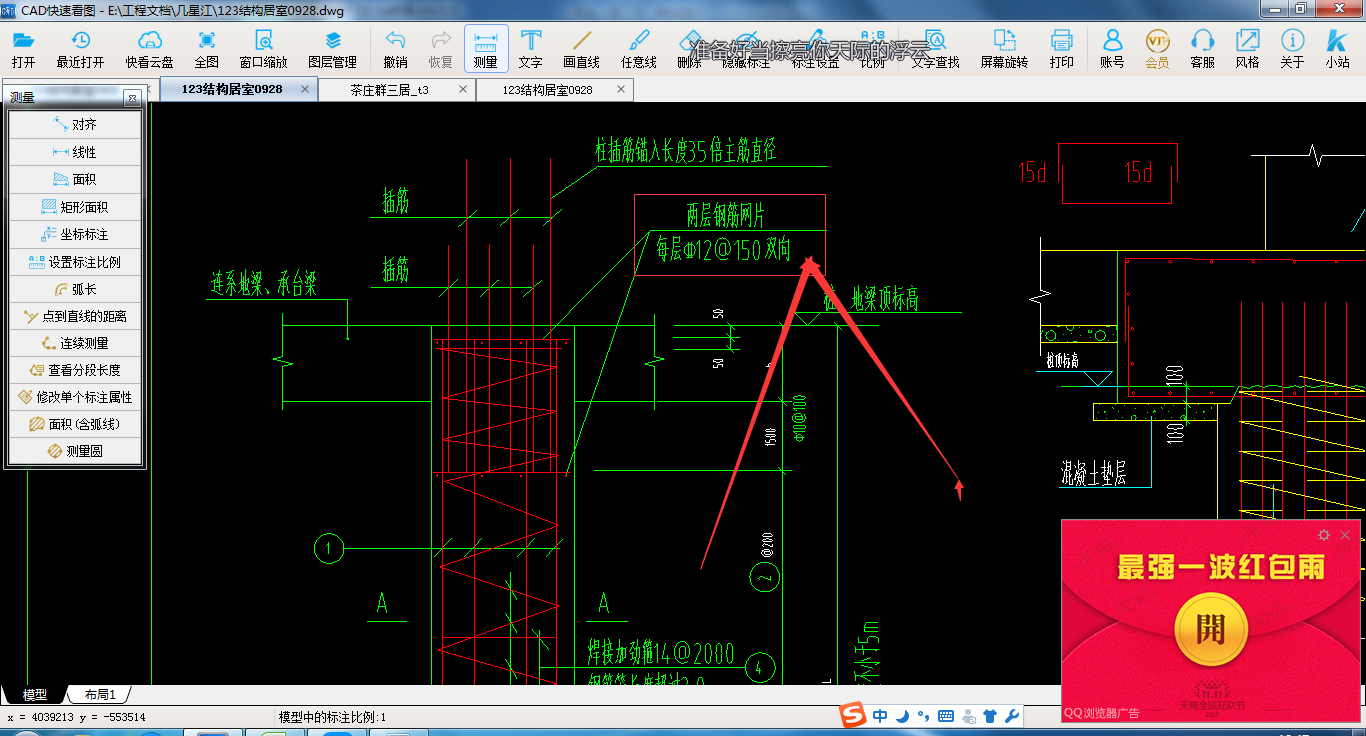This screenshot has height=736, width=1366.
Task: Choose 连续测量 continuous measurement
Action: coord(75,343)
